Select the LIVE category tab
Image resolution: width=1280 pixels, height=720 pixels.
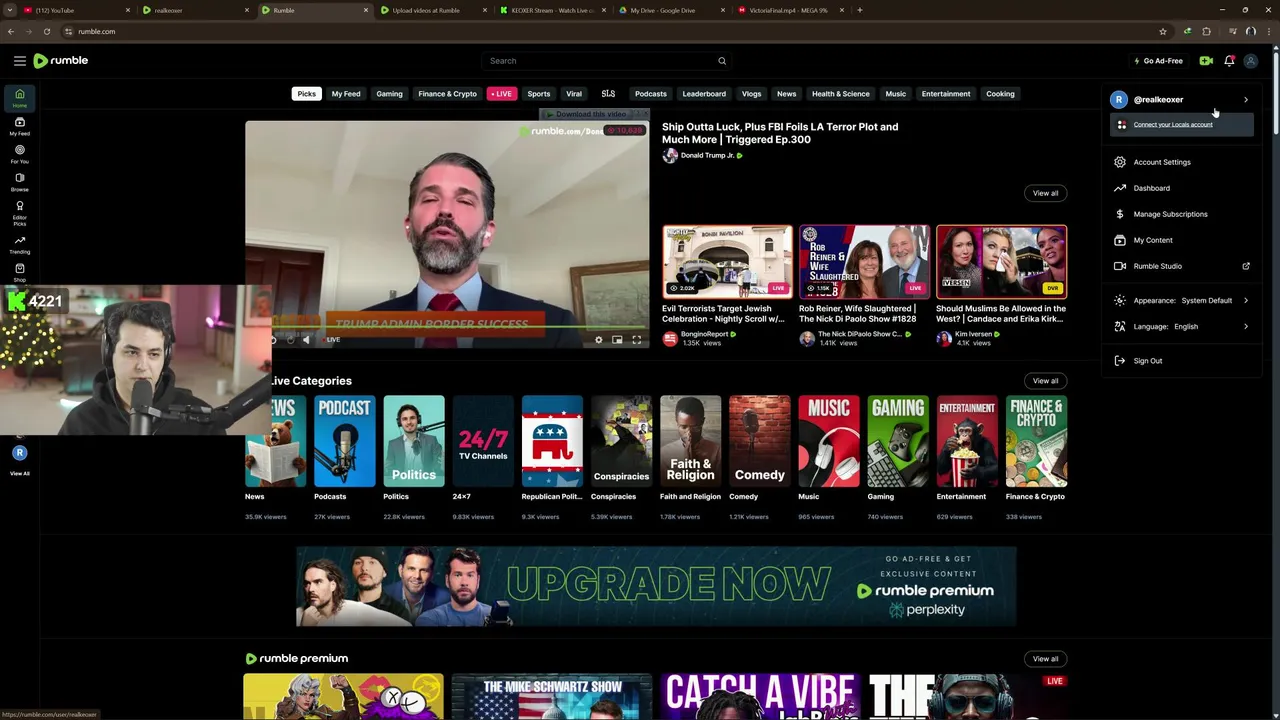501,94
